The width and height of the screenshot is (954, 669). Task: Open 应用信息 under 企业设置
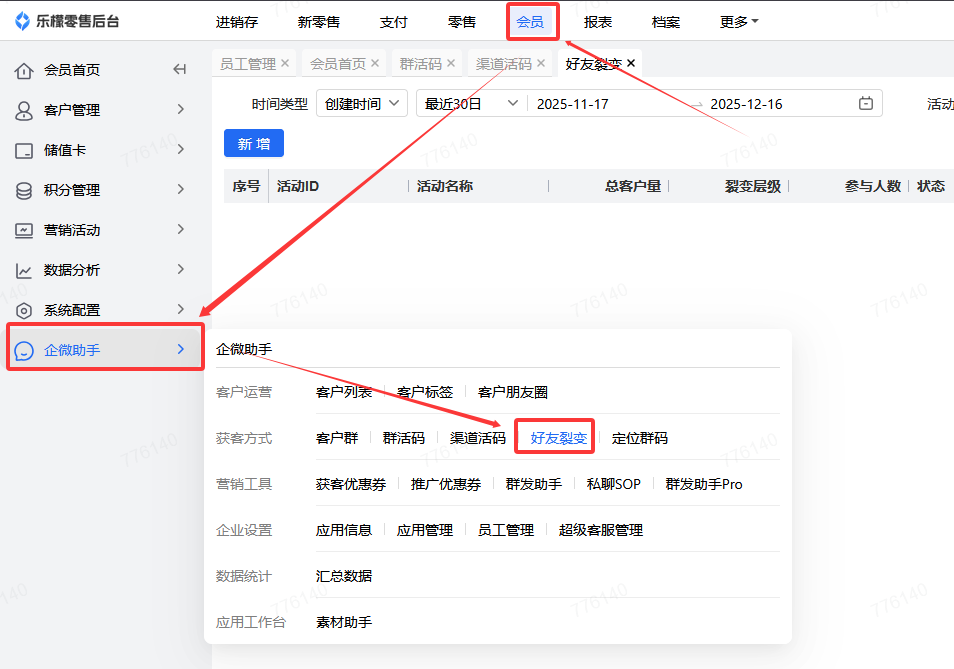coord(344,530)
